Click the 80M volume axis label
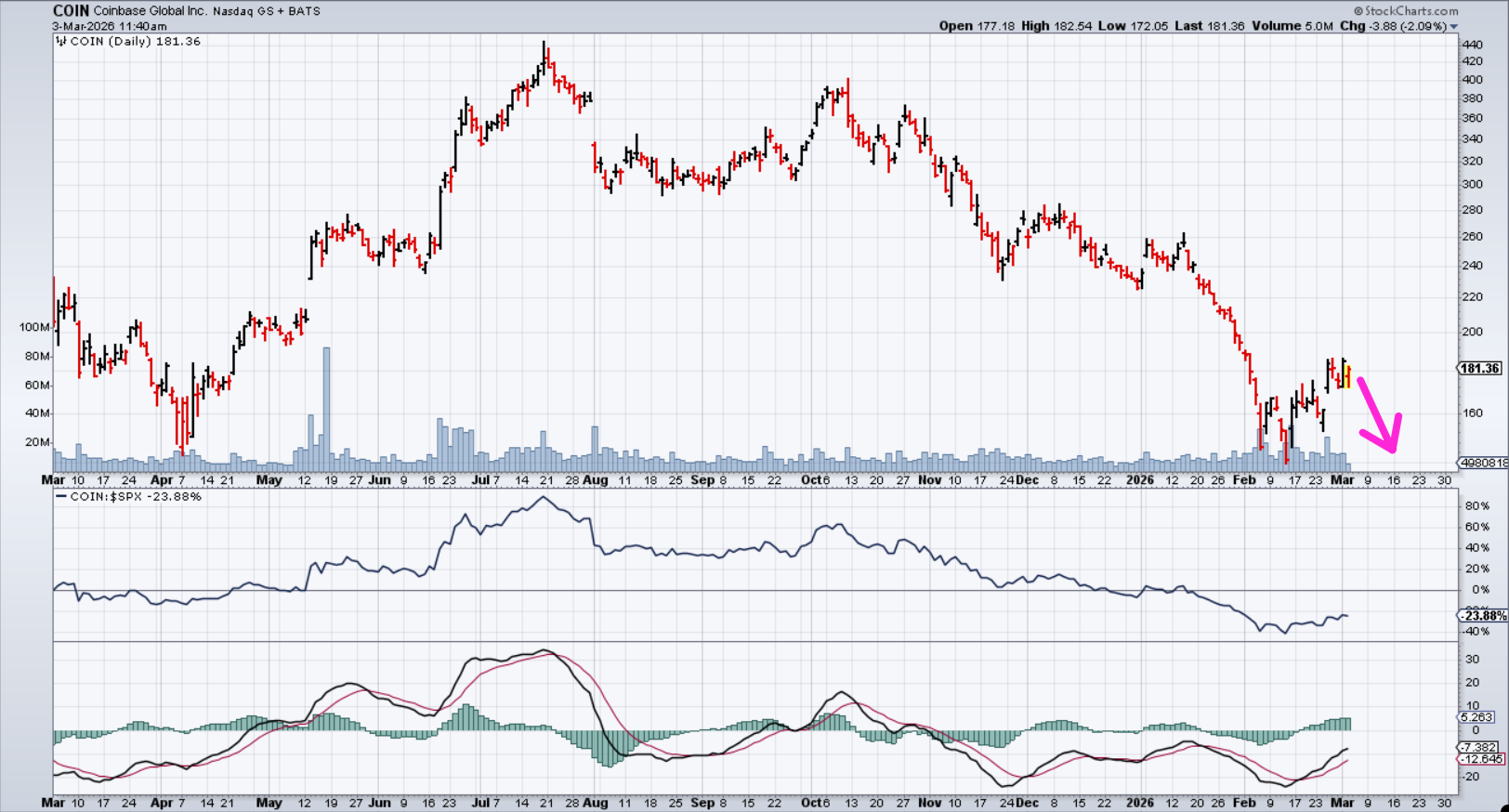The height and width of the screenshot is (812, 1509). tap(38, 356)
